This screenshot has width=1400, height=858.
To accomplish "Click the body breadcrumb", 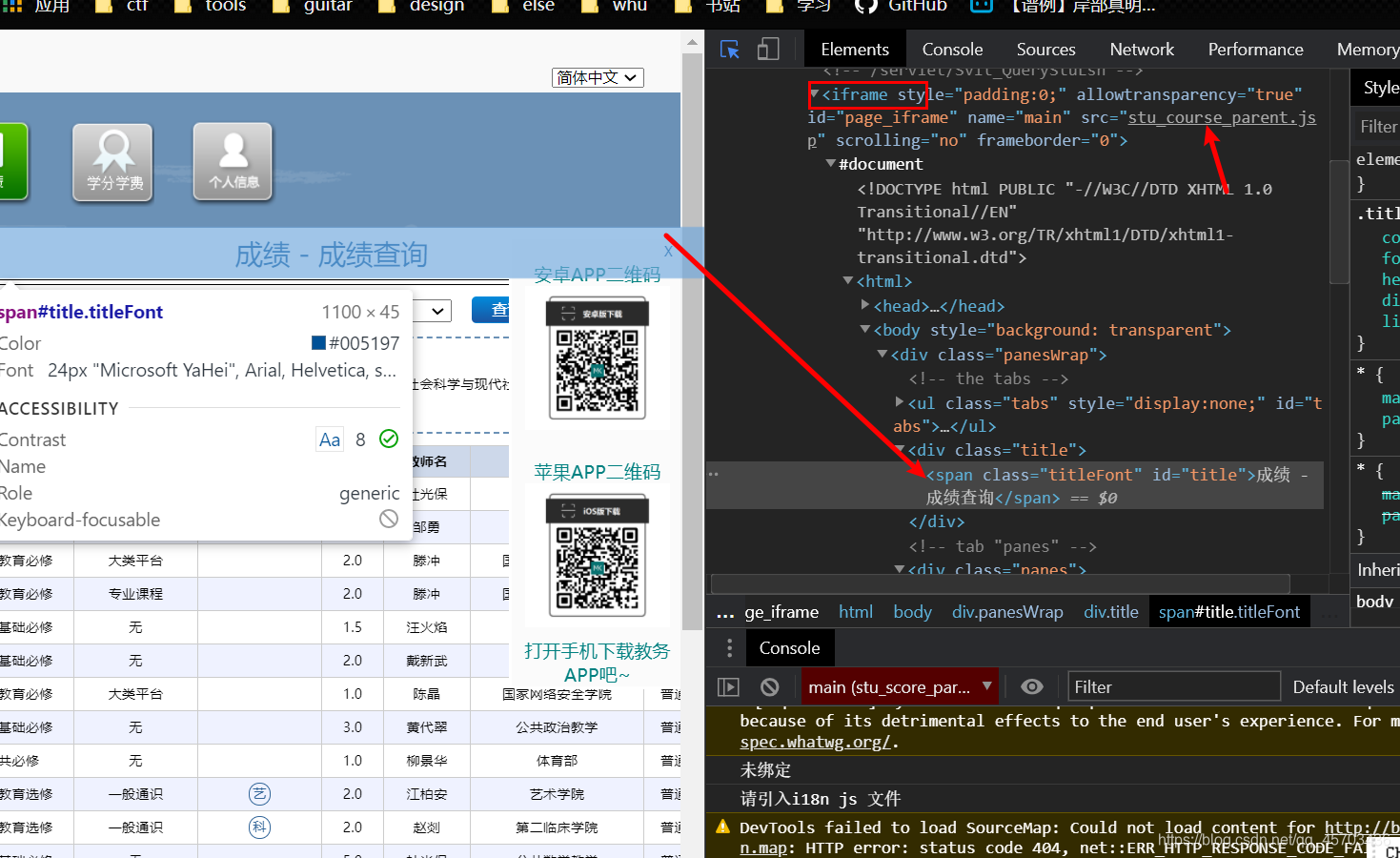I will tap(912, 612).
